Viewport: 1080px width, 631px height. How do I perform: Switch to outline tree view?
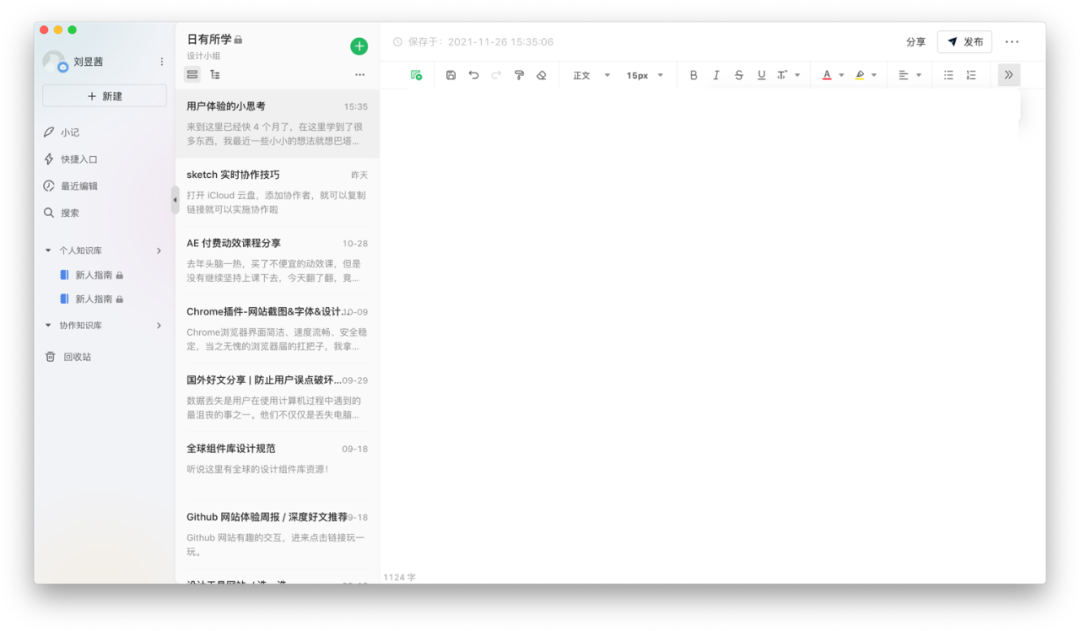215,74
